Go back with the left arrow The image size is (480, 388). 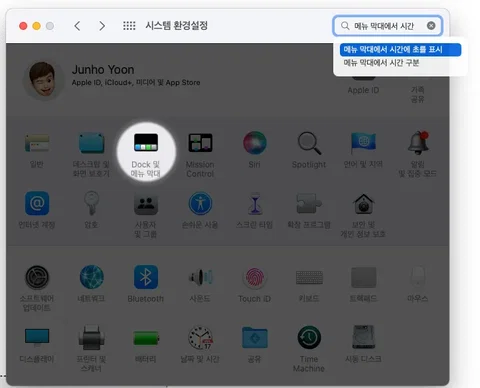77,26
